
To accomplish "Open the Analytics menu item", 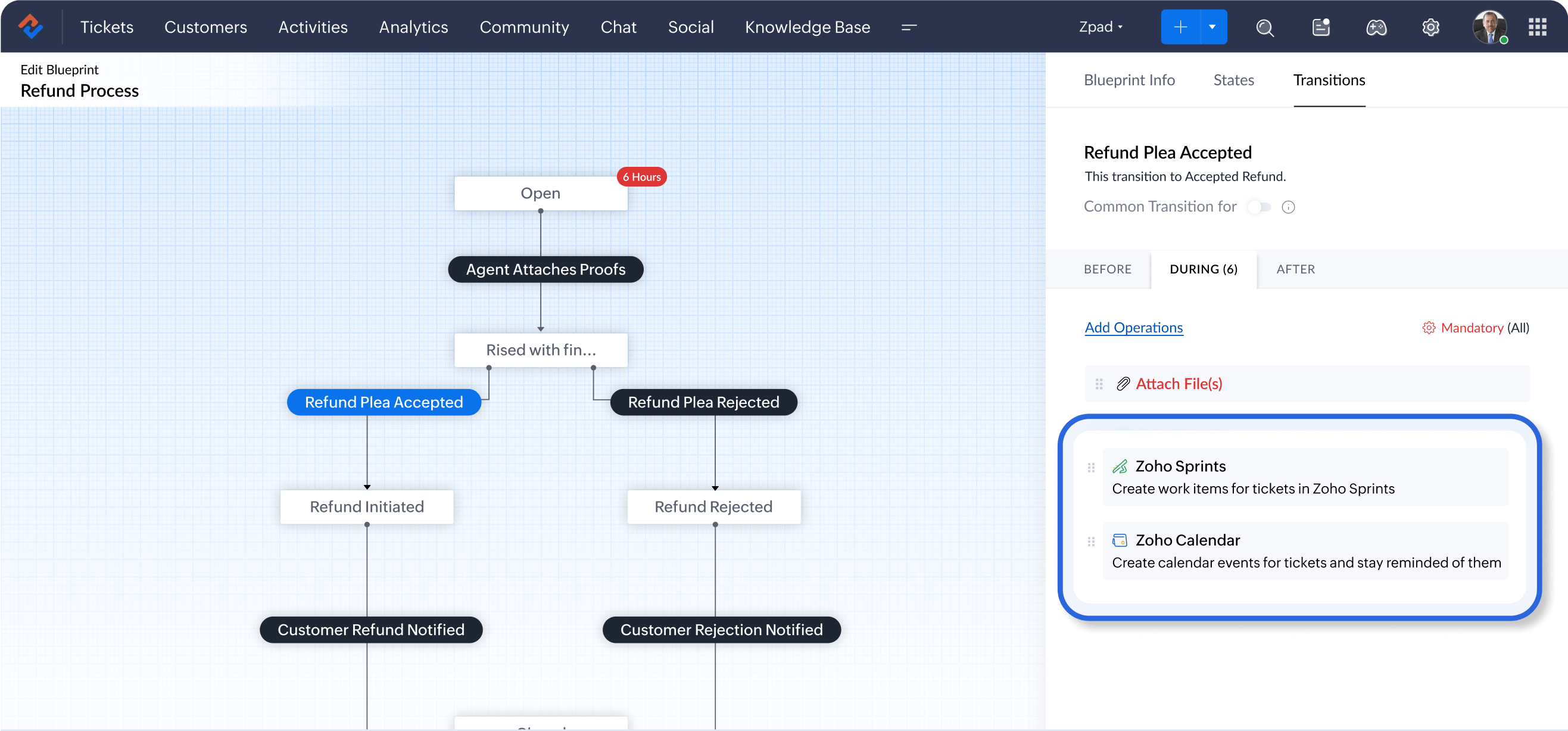I will click(x=413, y=27).
